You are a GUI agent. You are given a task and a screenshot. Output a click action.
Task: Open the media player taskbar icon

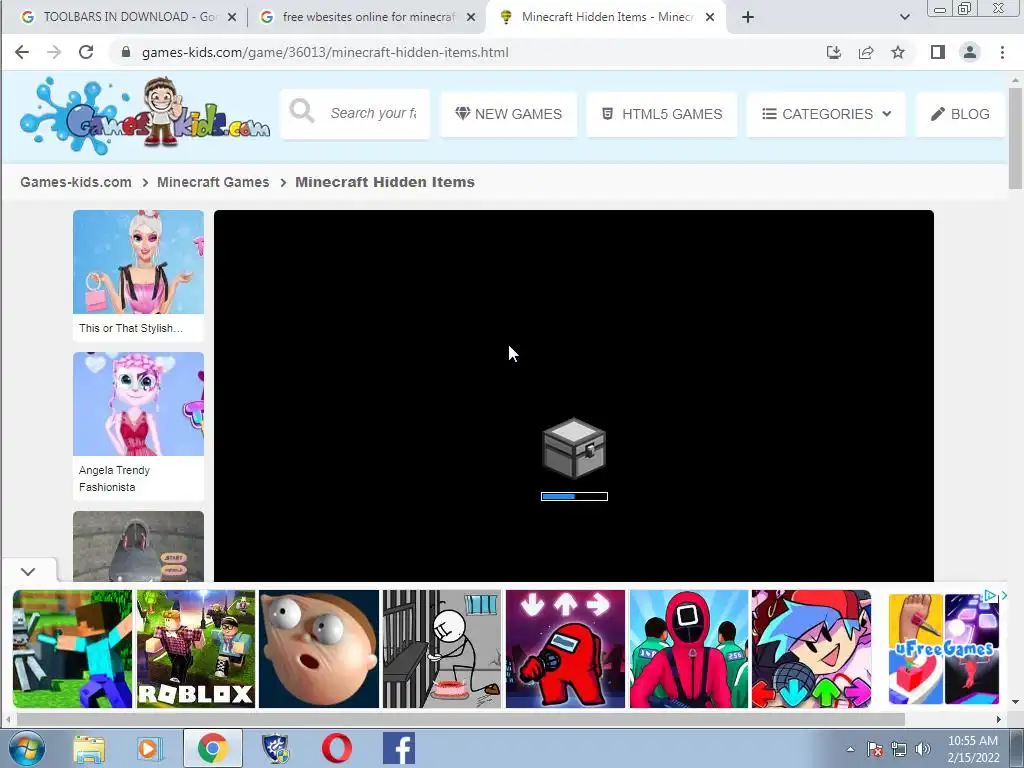point(149,749)
